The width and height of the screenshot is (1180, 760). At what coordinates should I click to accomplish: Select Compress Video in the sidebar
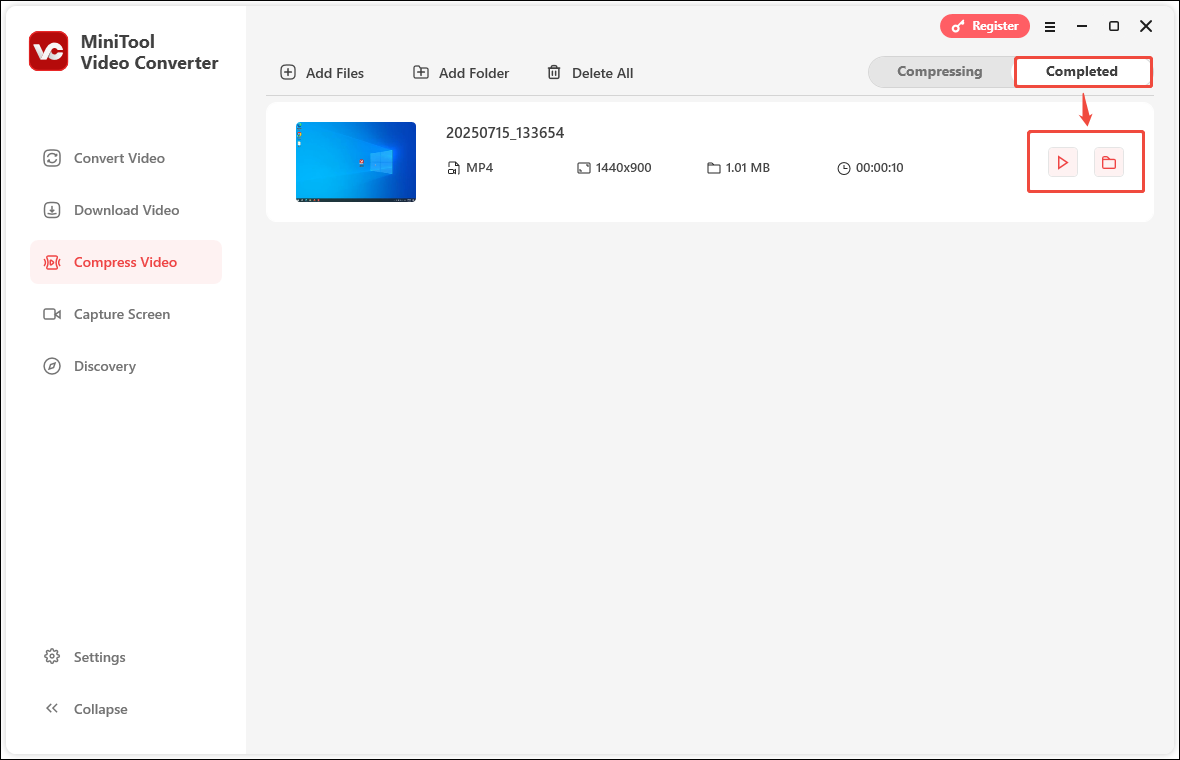coord(126,262)
